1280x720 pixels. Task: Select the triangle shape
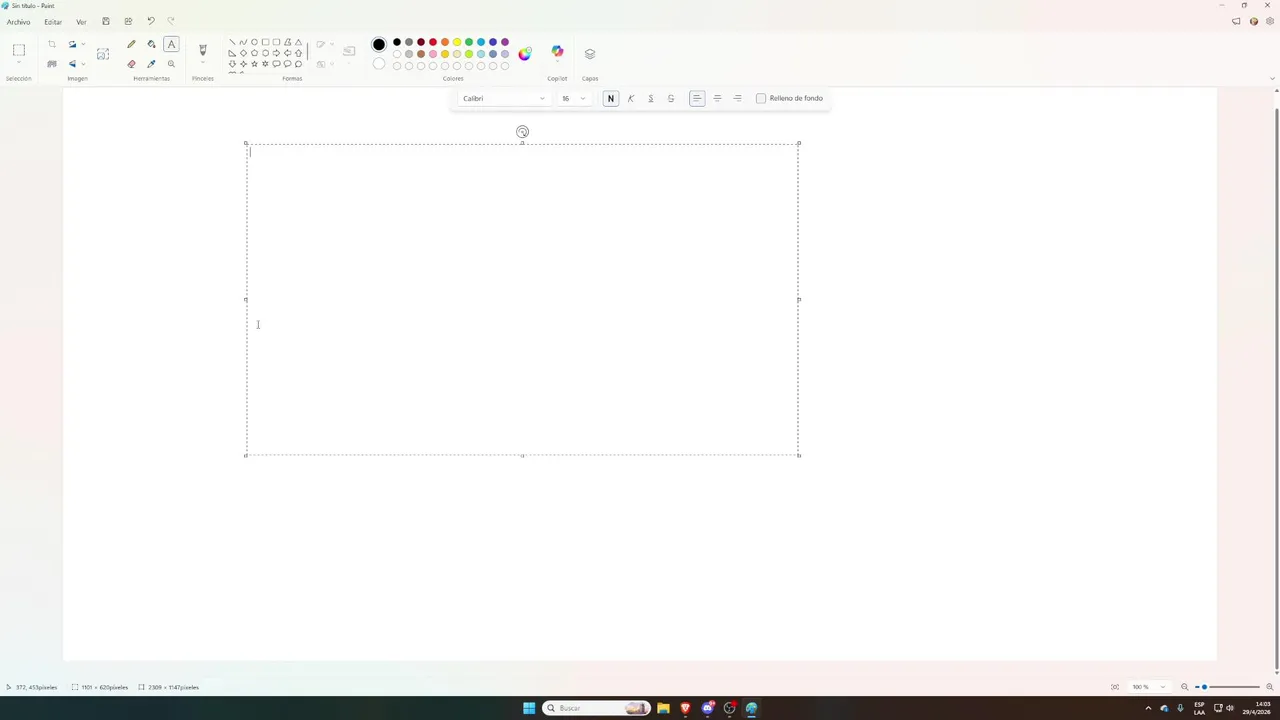click(298, 42)
